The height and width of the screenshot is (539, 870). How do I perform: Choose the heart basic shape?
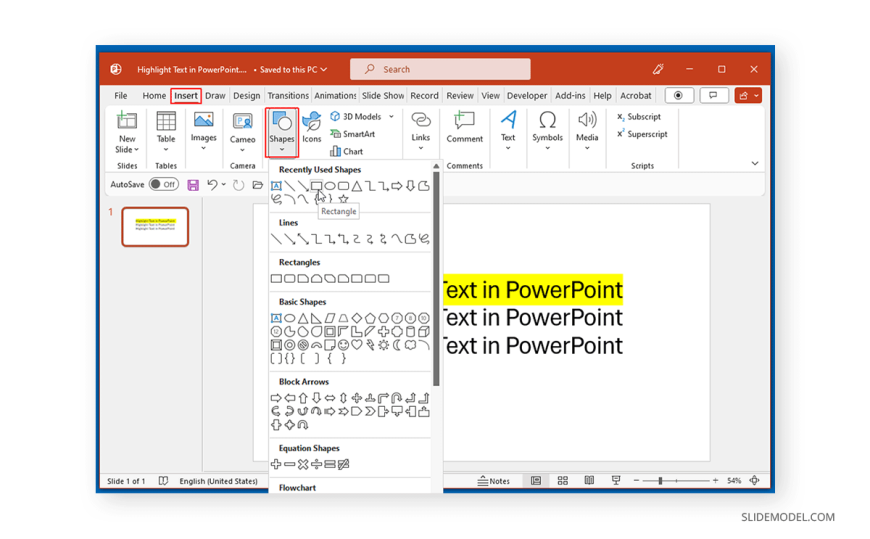pos(357,345)
